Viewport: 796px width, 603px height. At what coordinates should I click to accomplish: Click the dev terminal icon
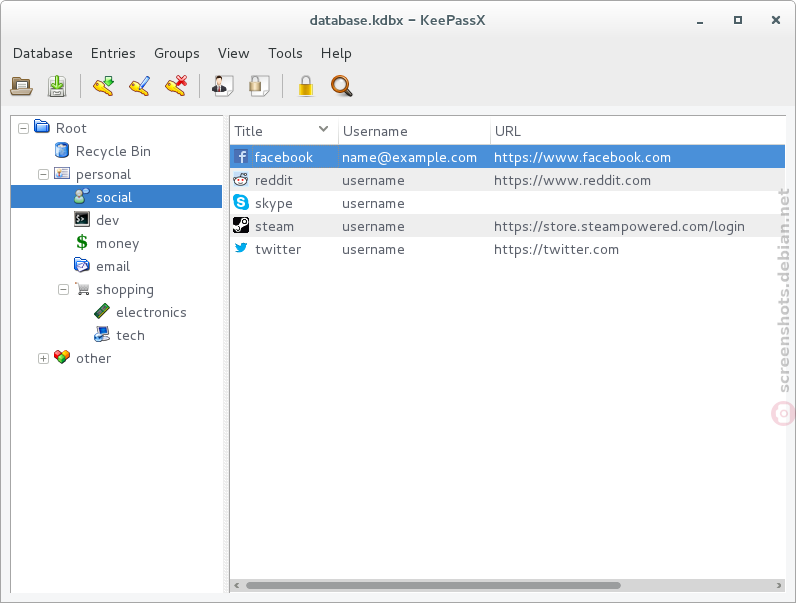coord(82,219)
